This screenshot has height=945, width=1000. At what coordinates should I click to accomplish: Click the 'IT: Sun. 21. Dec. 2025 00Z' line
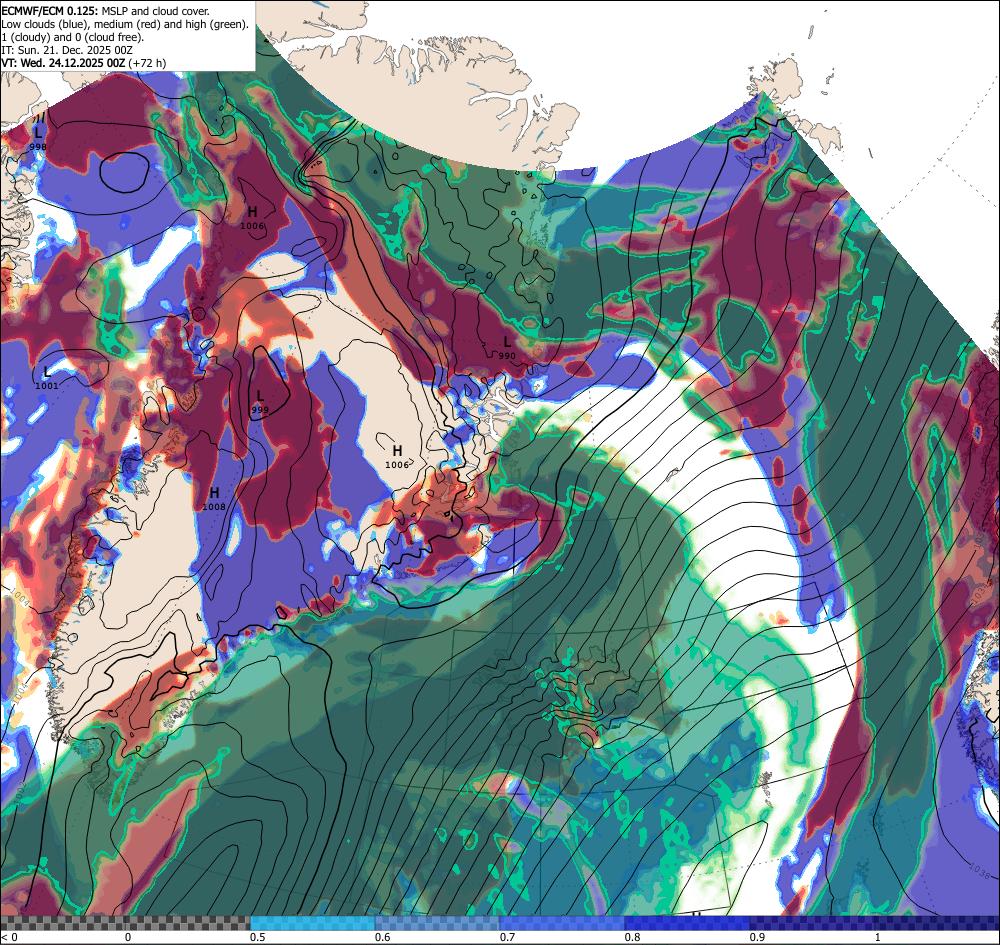tap(67, 49)
